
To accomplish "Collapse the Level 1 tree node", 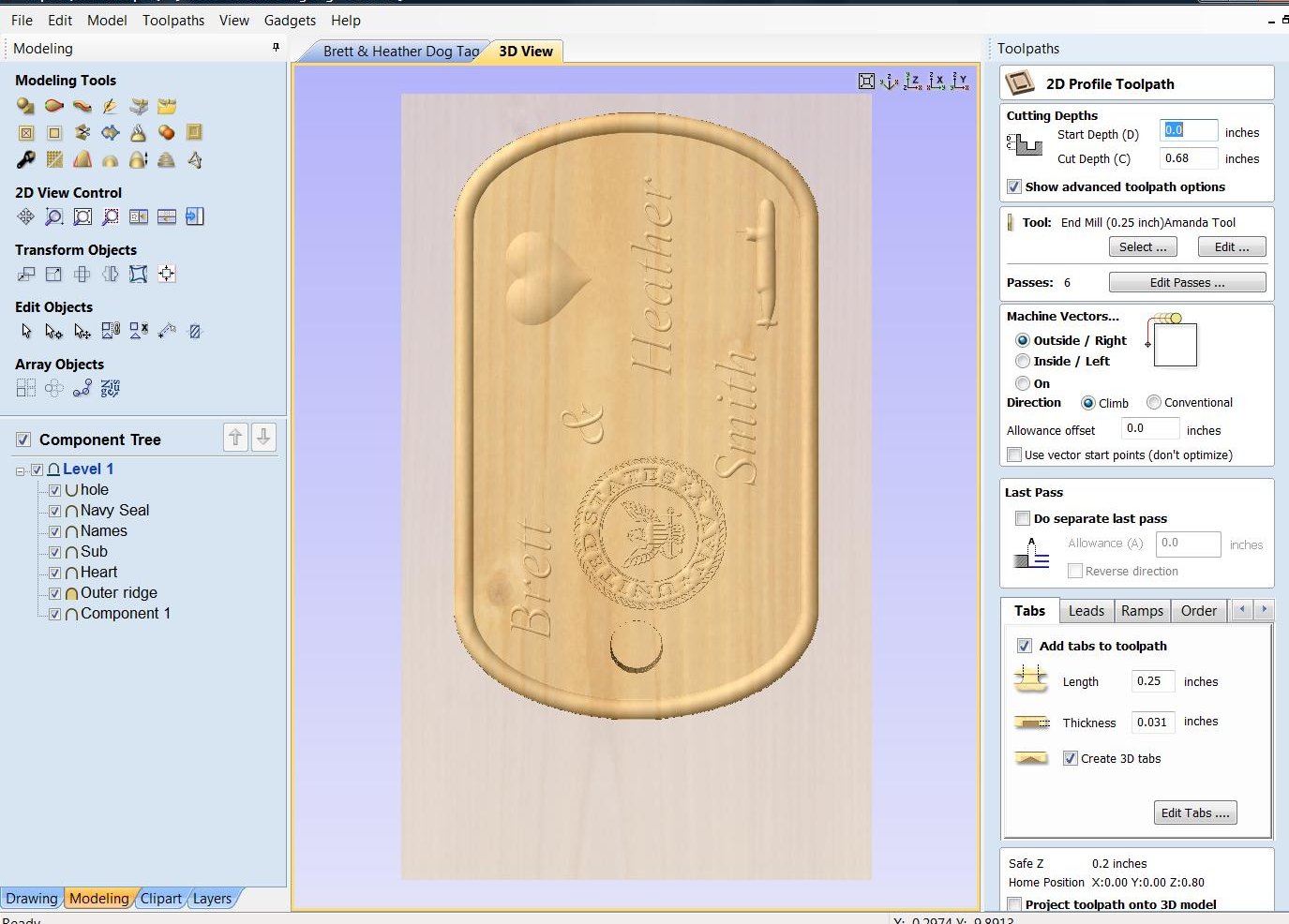I will (21, 470).
